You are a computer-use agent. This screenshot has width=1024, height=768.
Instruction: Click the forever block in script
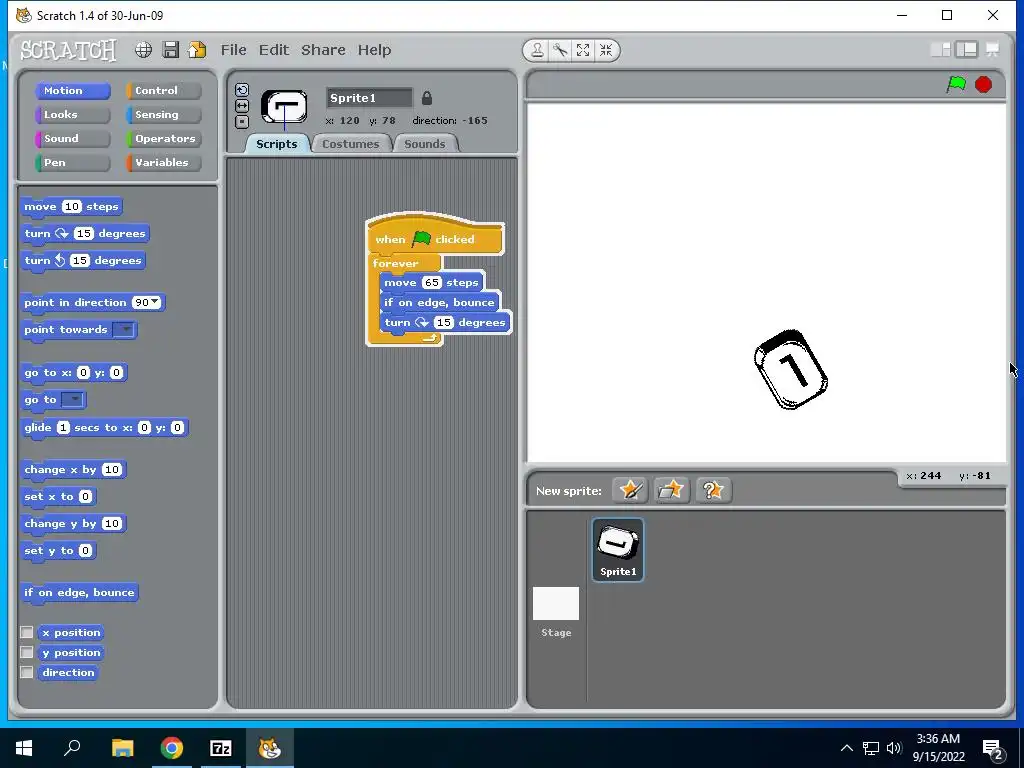coord(396,263)
